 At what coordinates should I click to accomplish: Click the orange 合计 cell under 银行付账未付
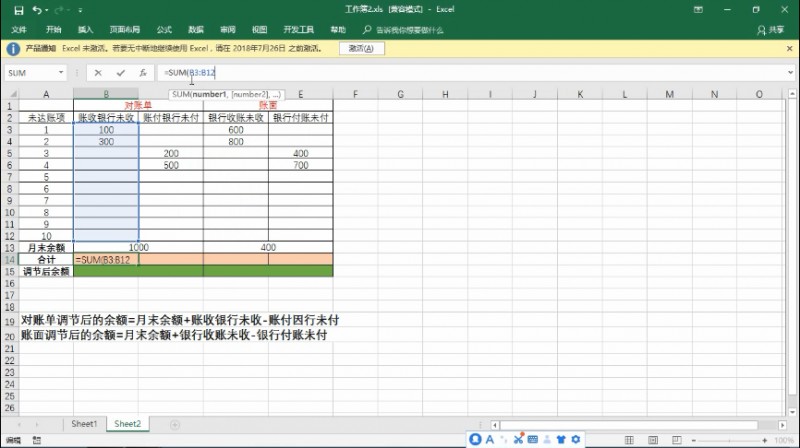pyautogui.click(x=301, y=259)
